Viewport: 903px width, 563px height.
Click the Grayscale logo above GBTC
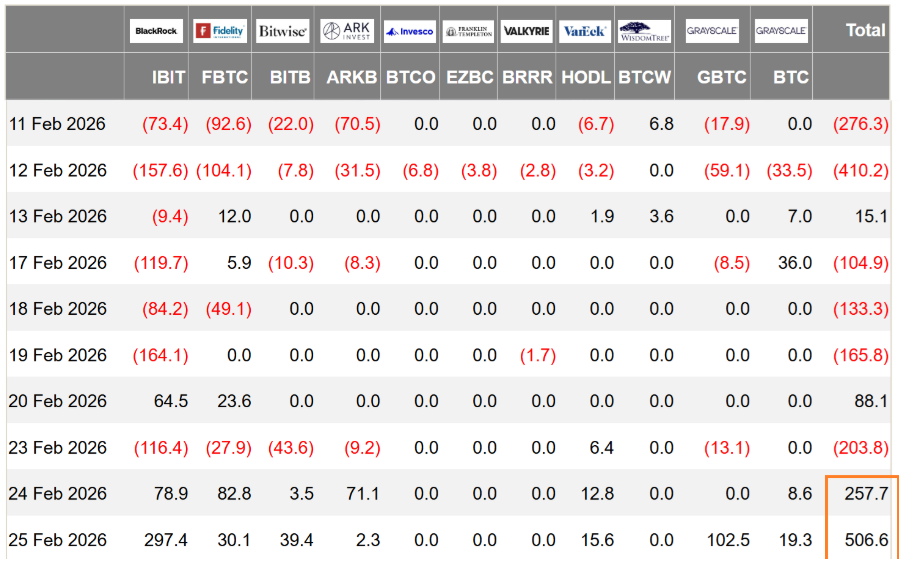712,31
